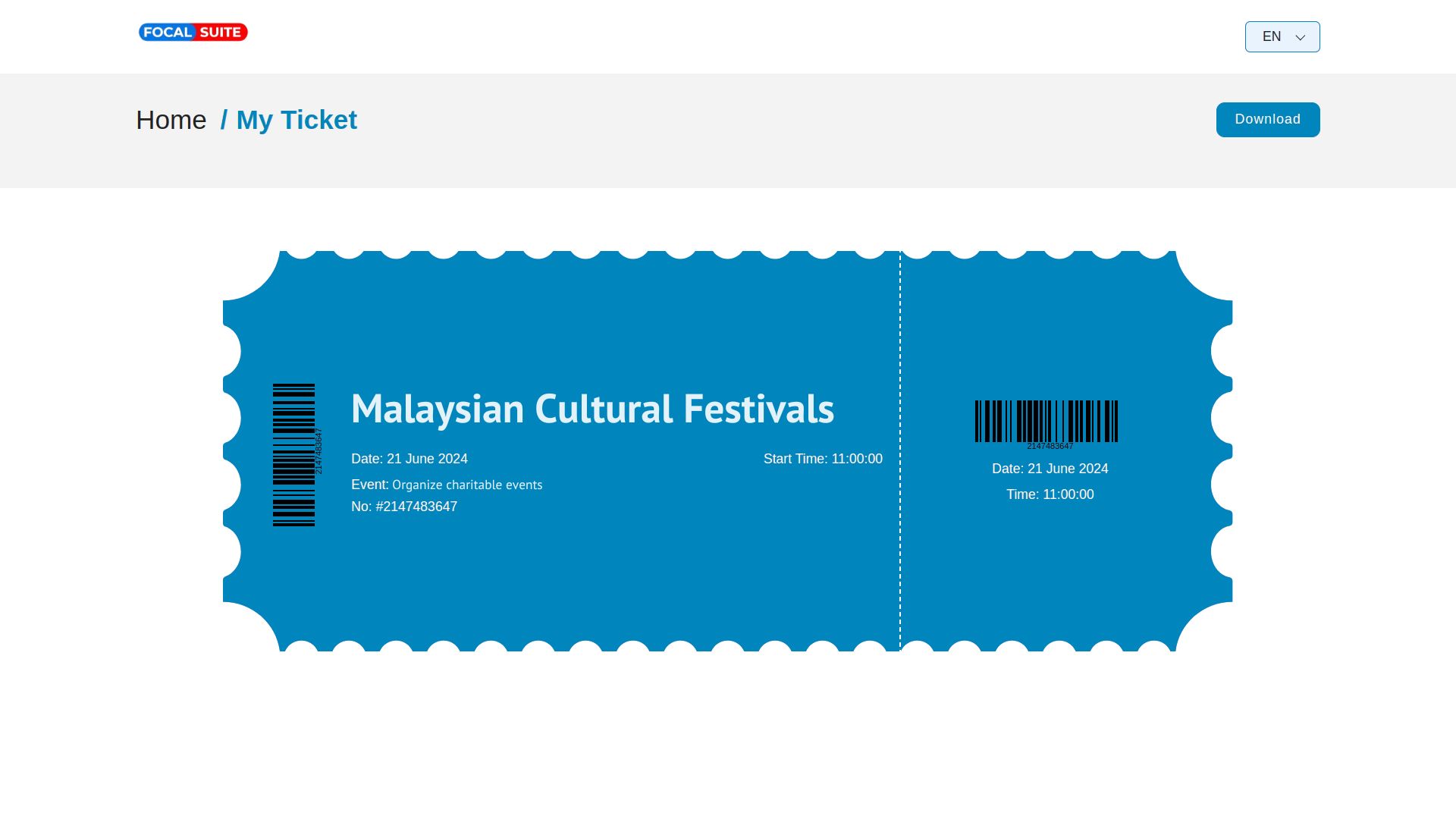1456x819 pixels.
Task: Click the stub's Time: 11:00:00 text
Action: click(x=1050, y=494)
